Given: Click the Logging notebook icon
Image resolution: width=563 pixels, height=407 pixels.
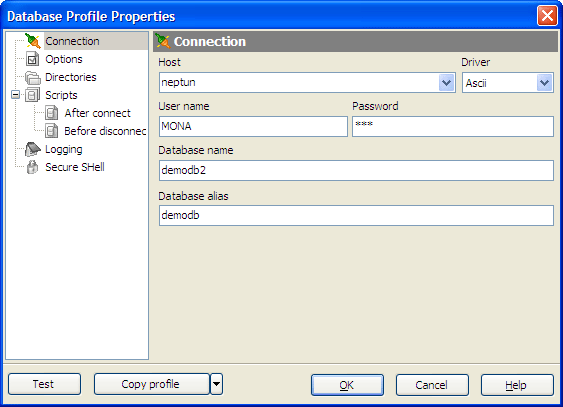Looking at the screenshot, I should tap(33, 149).
